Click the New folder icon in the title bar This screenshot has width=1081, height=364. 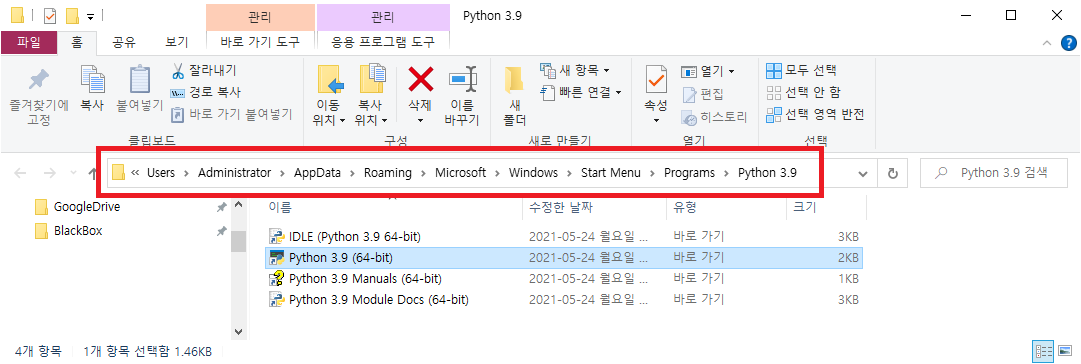(x=72, y=15)
